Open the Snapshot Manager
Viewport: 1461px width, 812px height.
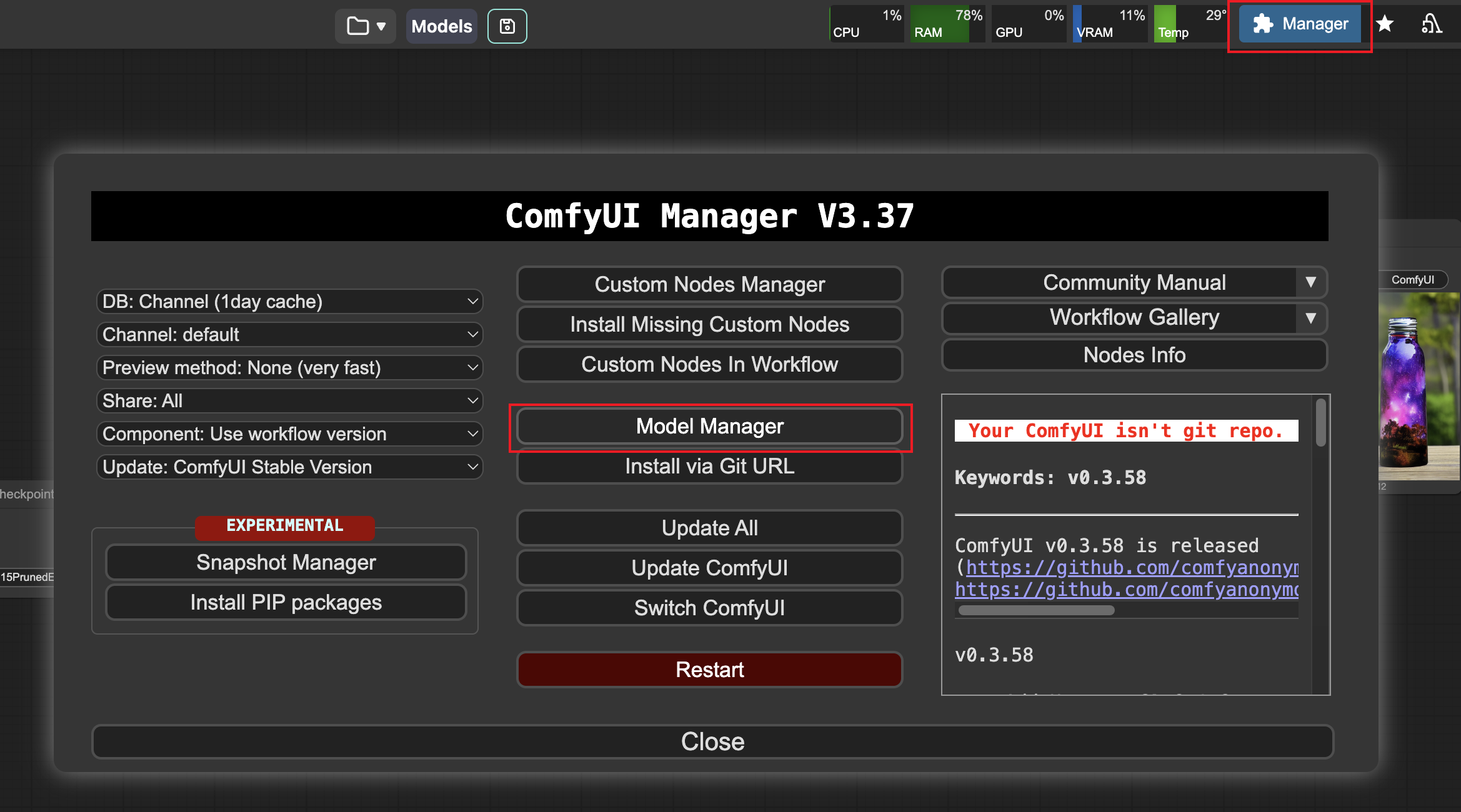[x=286, y=562]
